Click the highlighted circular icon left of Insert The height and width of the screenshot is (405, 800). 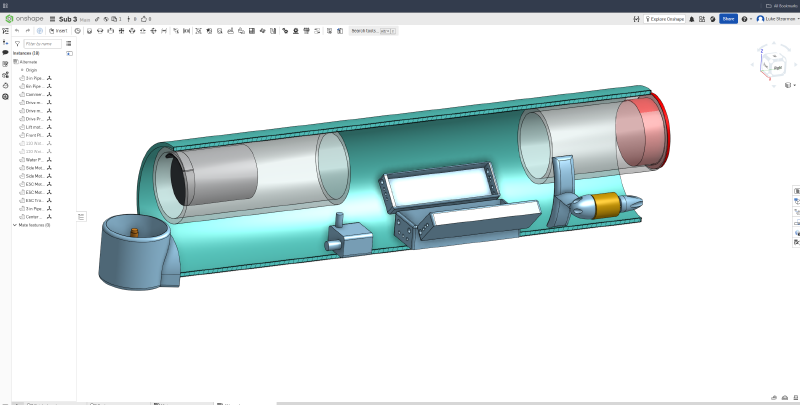click(40, 31)
